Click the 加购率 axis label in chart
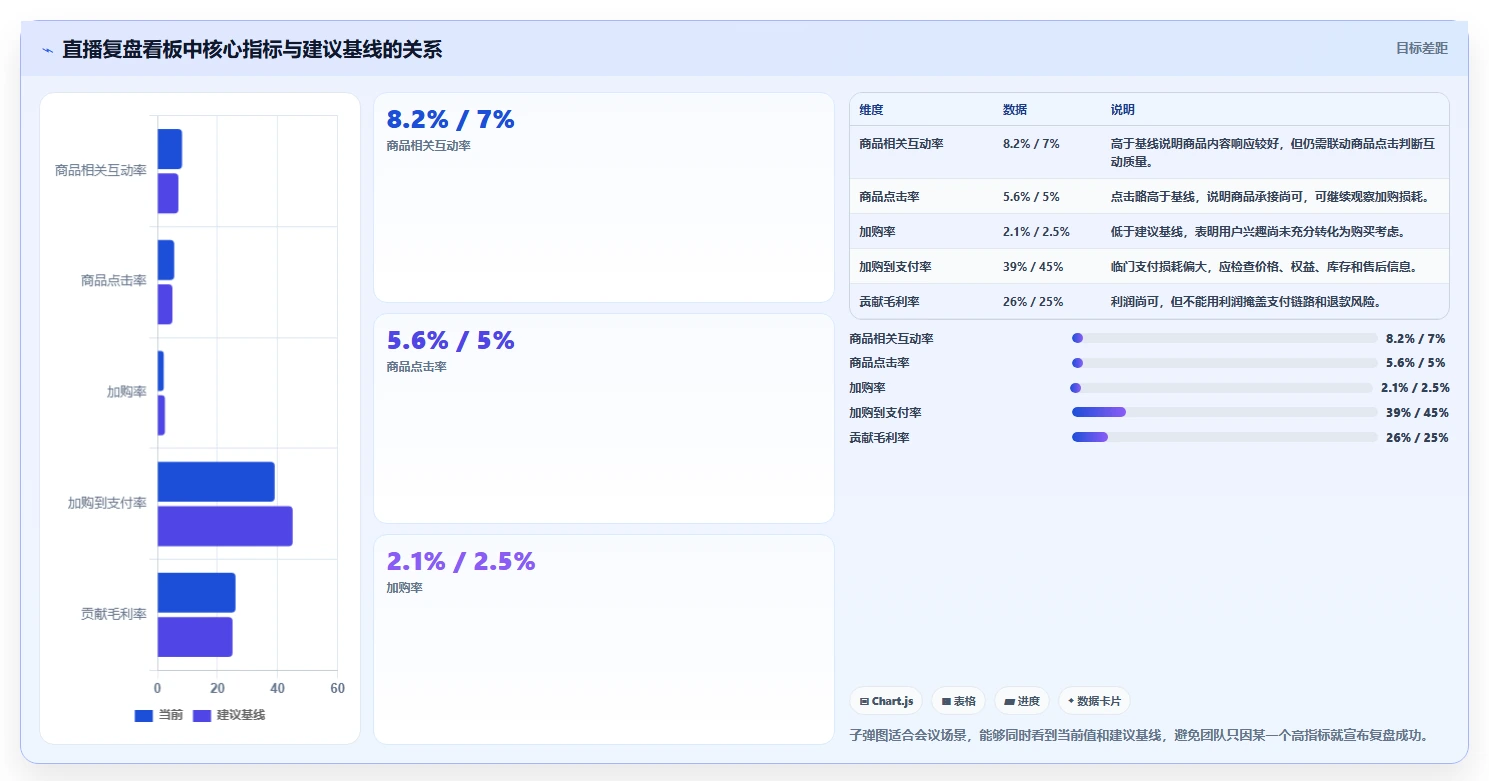This screenshot has height=781, width=1489. 127,392
